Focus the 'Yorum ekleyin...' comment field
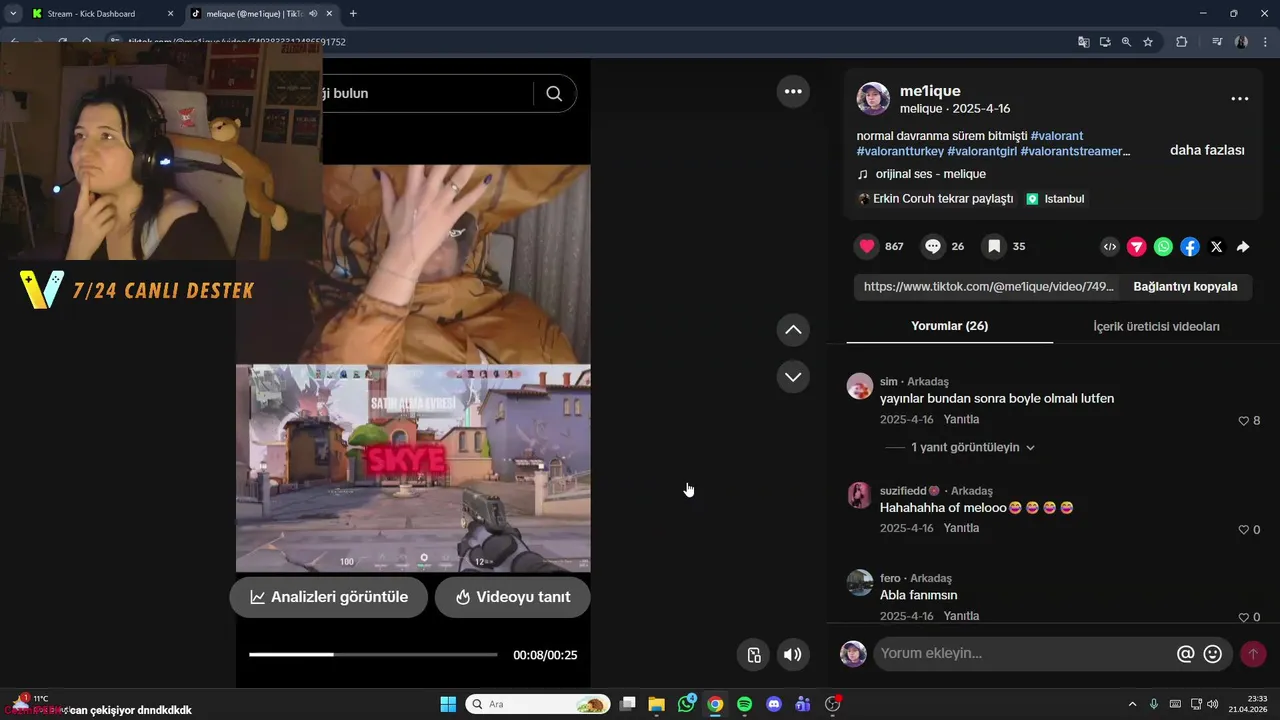1280x720 pixels. click(x=1025, y=654)
